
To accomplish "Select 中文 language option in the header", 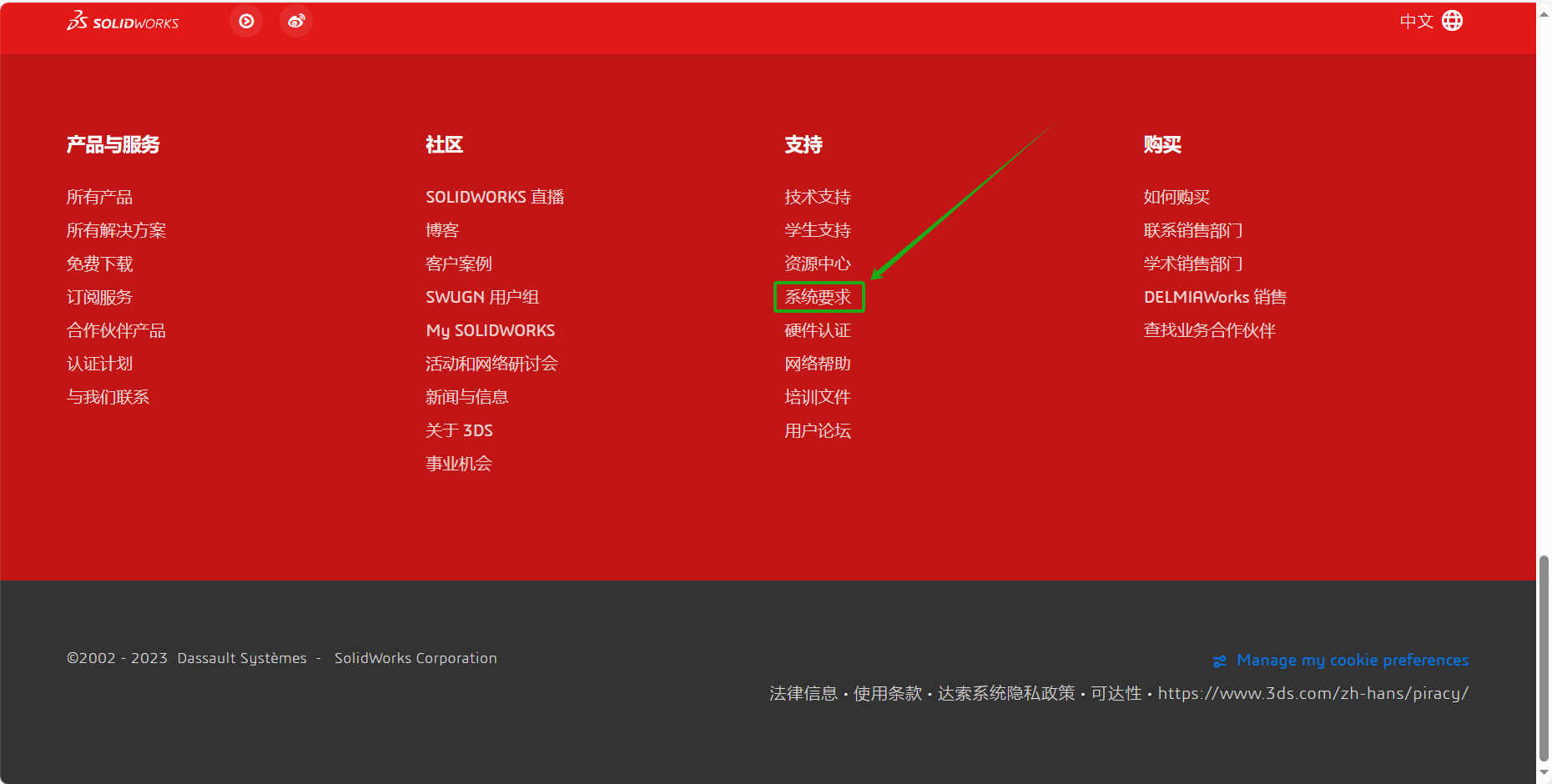I will tap(1416, 21).
